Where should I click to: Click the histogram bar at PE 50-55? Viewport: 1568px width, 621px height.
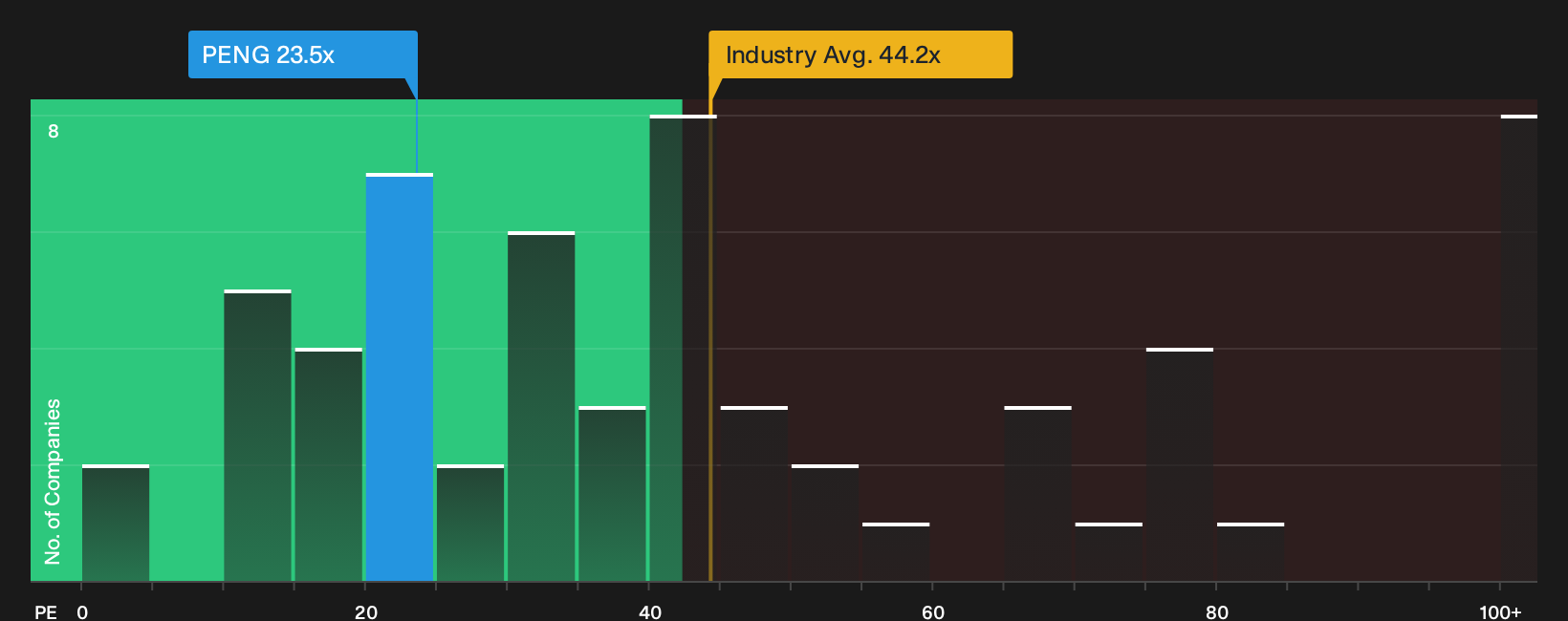pos(825,523)
